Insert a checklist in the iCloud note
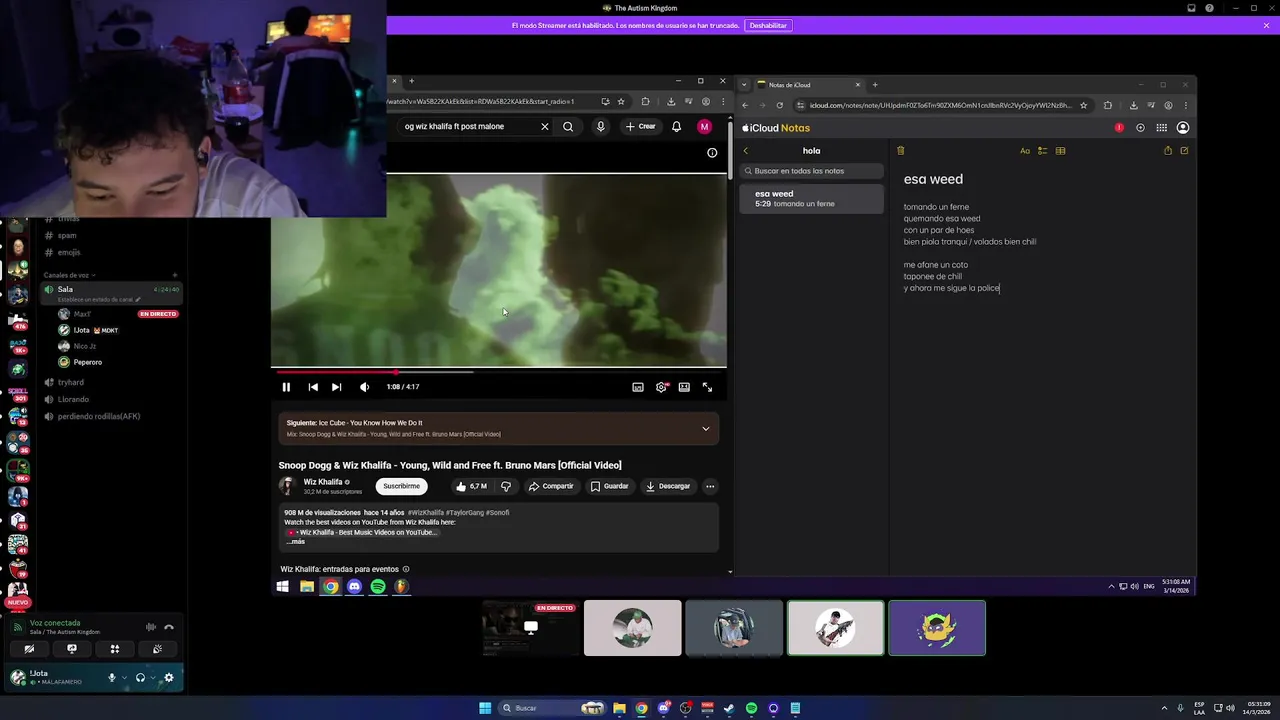 pyautogui.click(x=1042, y=151)
